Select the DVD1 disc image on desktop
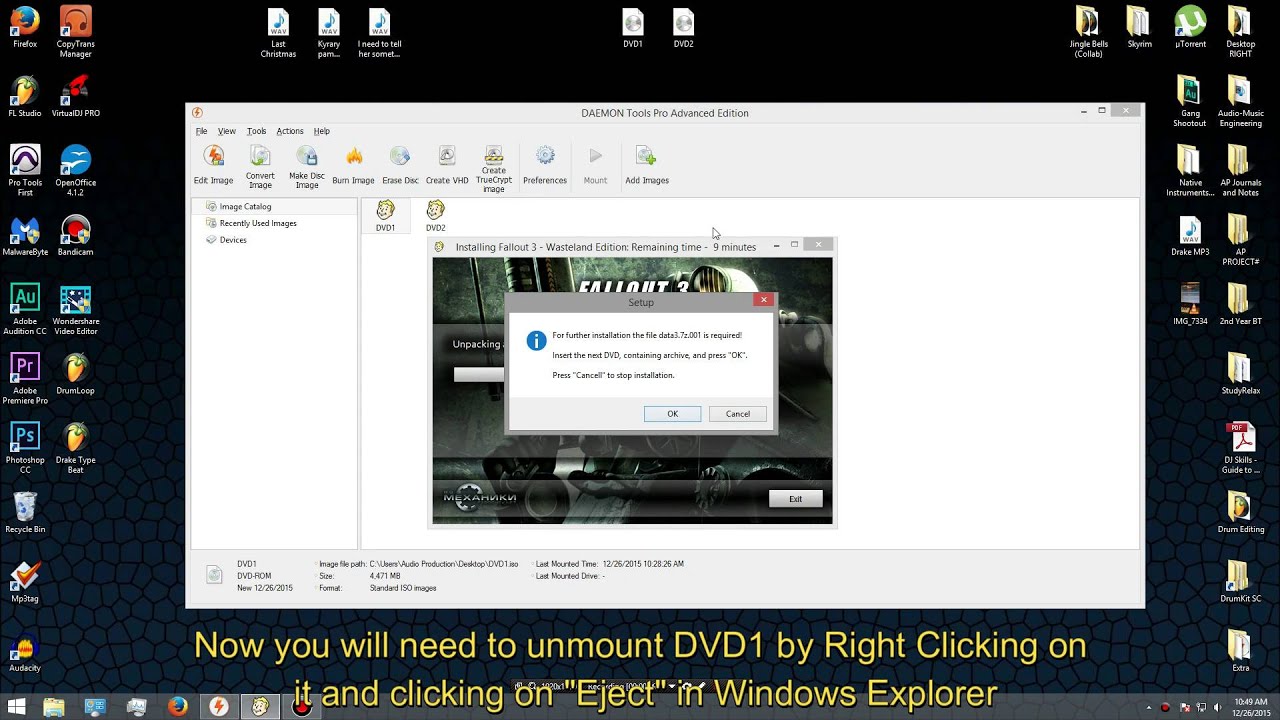This screenshot has width=1280, height=720. coord(633,27)
